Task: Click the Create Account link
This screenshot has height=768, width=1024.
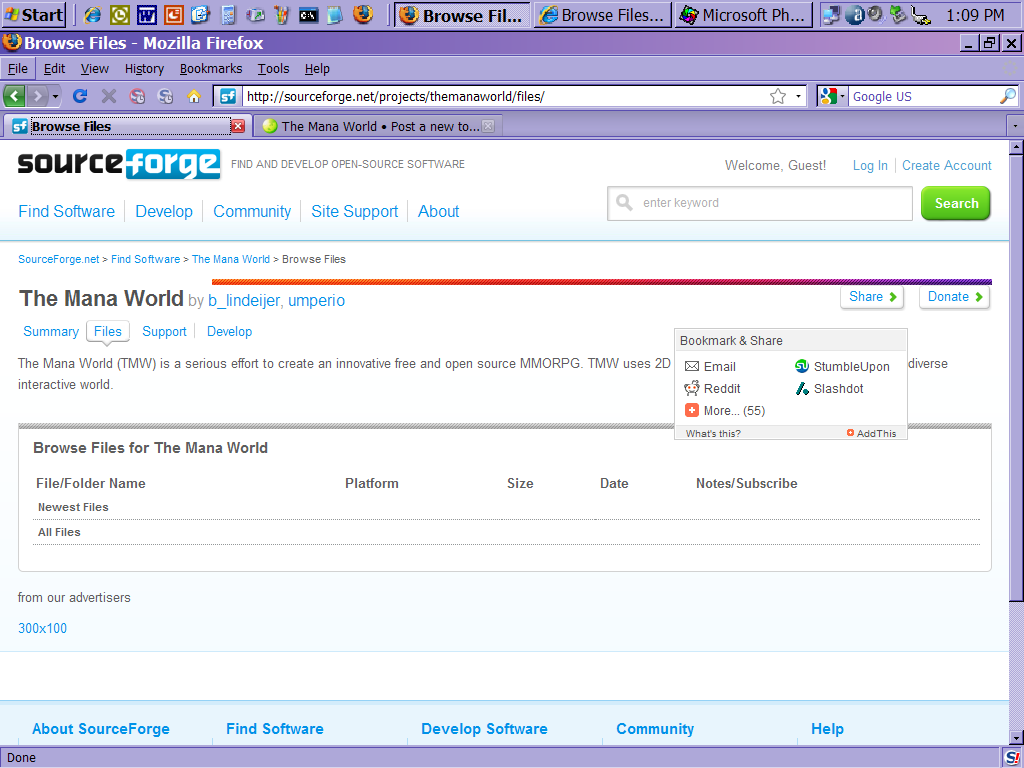Action: pos(946,165)
